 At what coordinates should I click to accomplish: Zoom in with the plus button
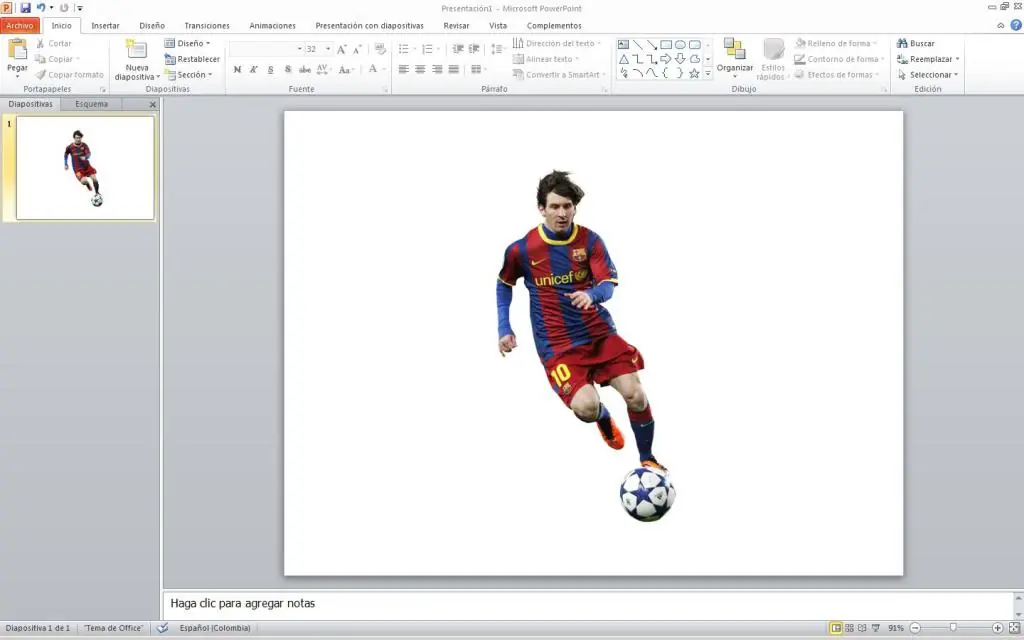pos(997,628)
